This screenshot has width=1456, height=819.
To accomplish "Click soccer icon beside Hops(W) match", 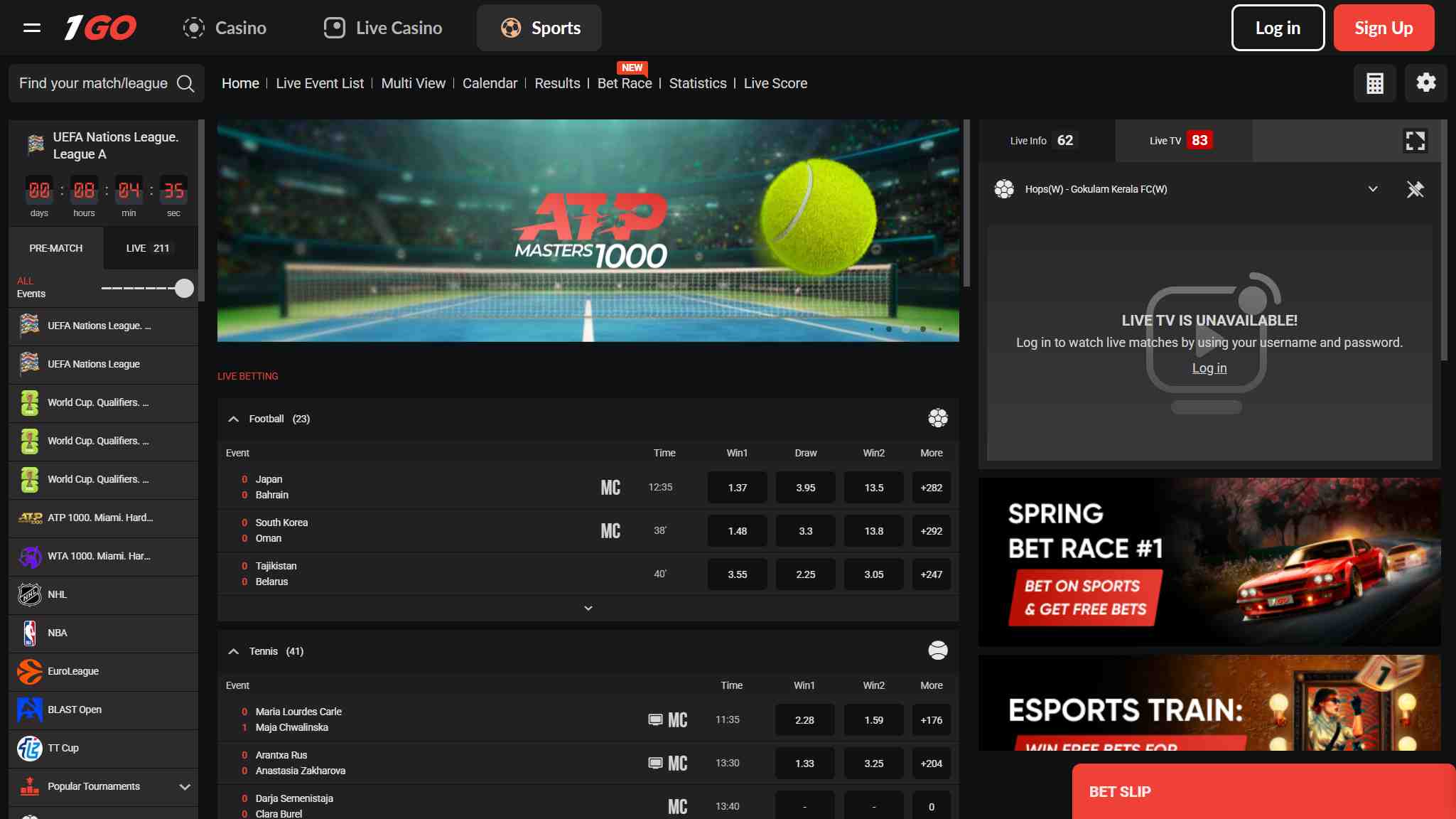I will [x=1004, y=189].
